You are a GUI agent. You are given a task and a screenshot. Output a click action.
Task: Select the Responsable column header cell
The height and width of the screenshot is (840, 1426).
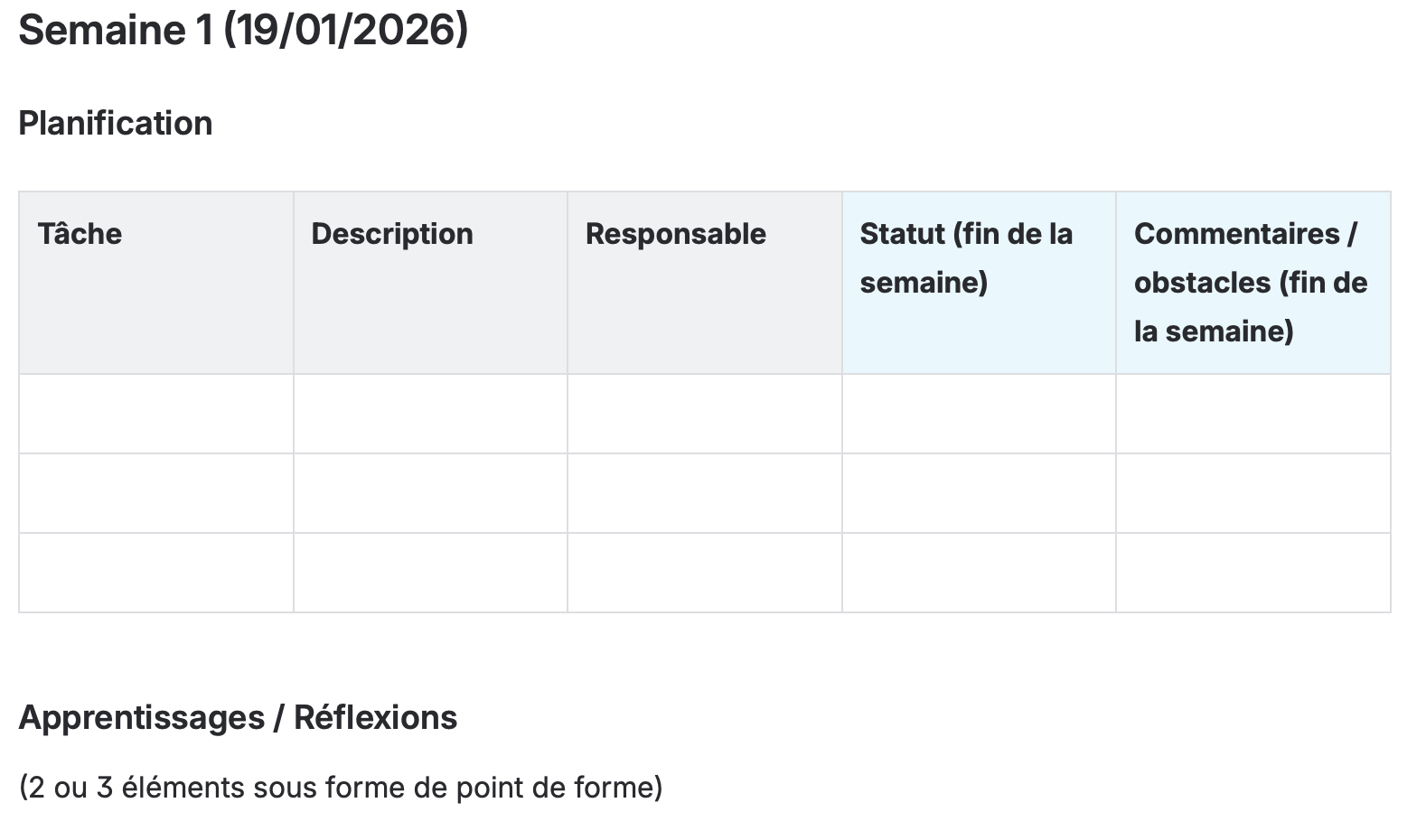click(704, 283)
